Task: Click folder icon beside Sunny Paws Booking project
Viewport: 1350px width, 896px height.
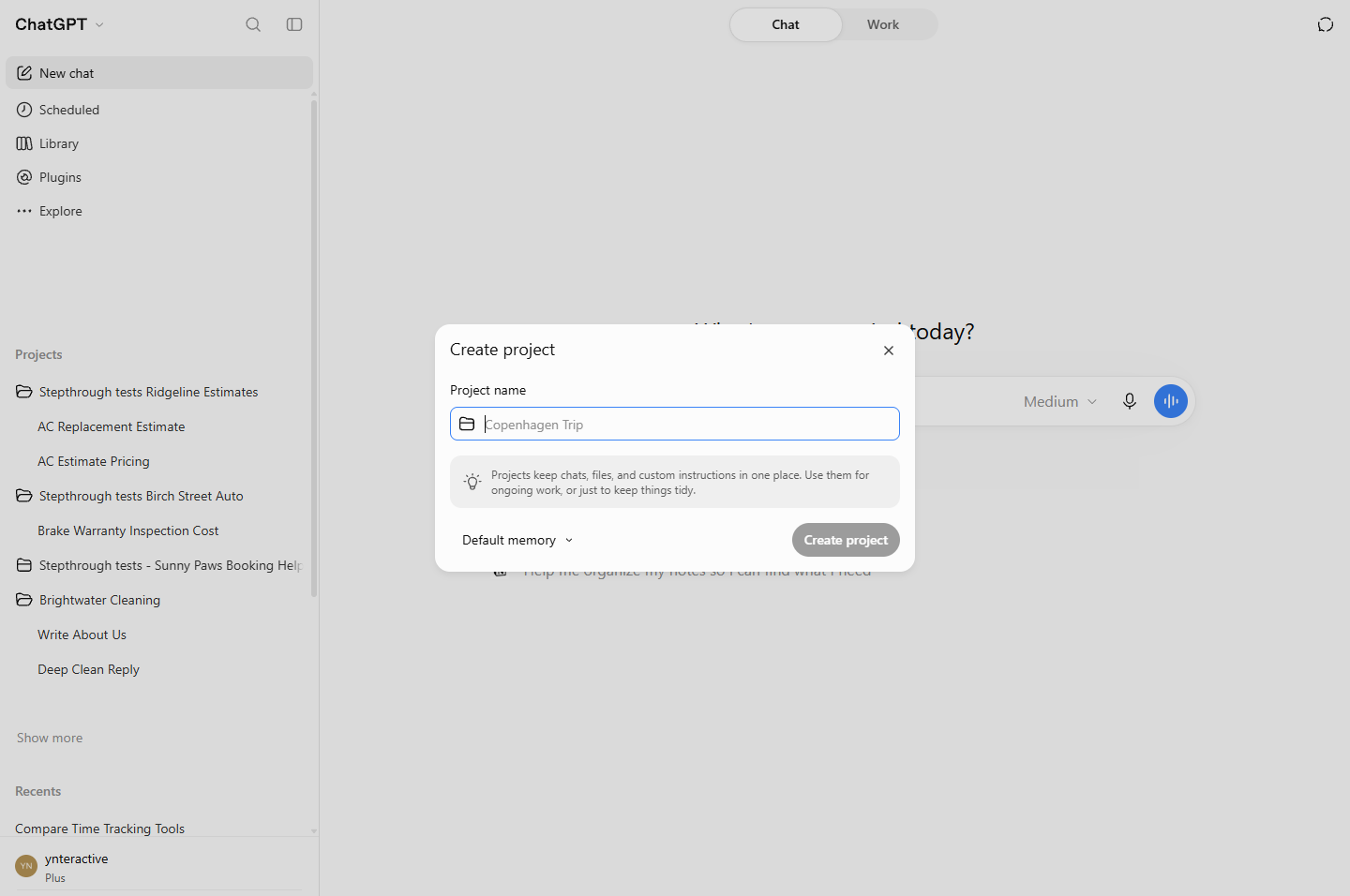Action: pyautogui.click(x=24, y=565)
